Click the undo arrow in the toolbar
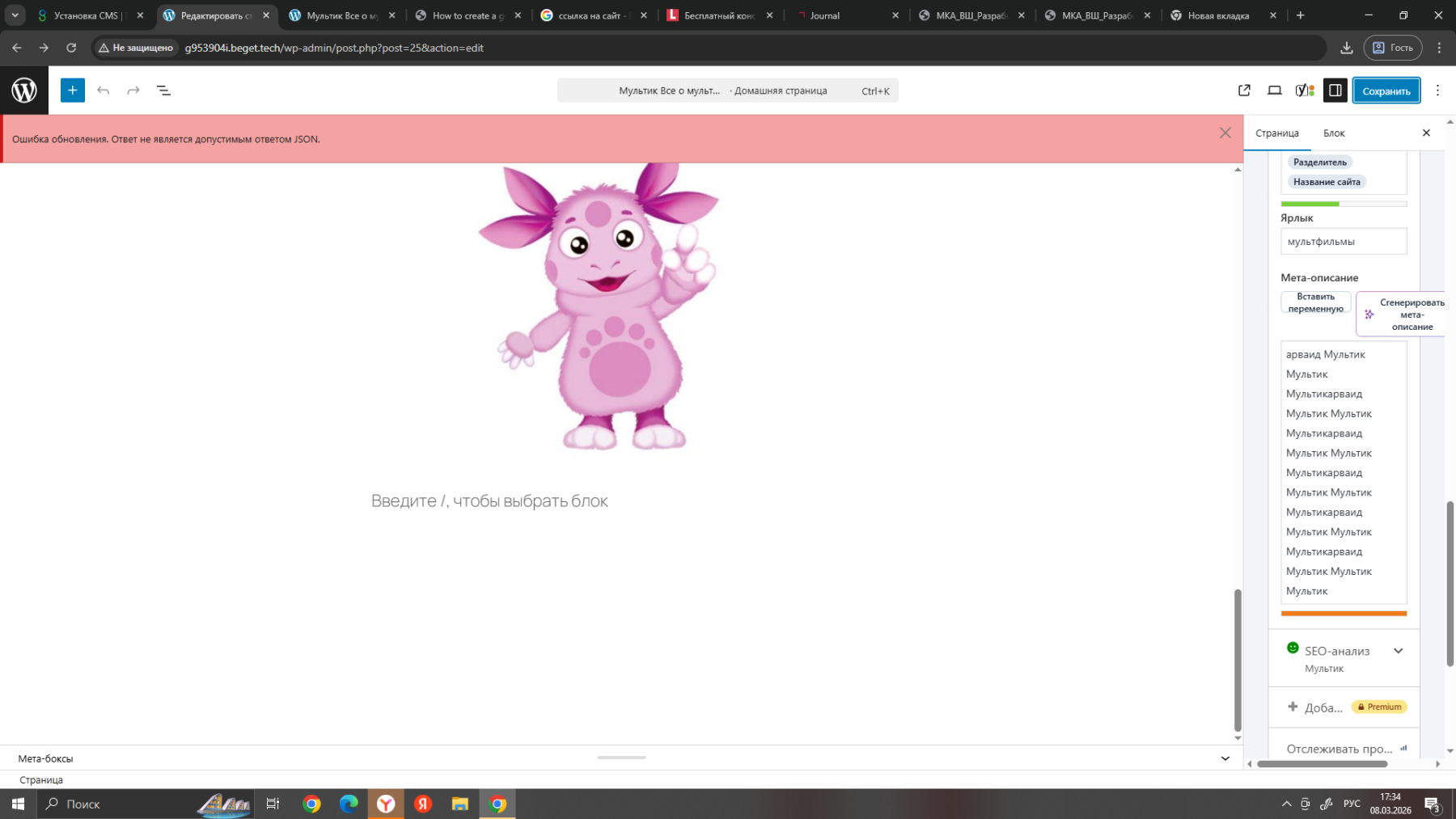 pyautogui.click(x=103, y=91)
